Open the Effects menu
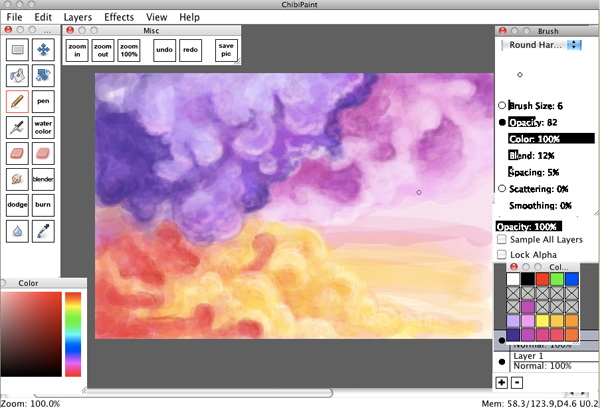 pyautogui.click(x=119, y=17)
